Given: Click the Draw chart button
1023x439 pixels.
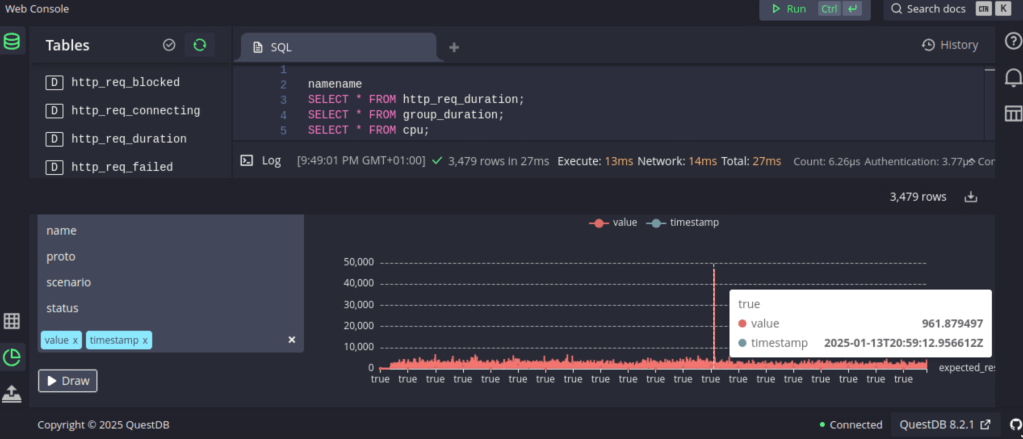Looking at the screenshot, I should (x=67, y=381).
